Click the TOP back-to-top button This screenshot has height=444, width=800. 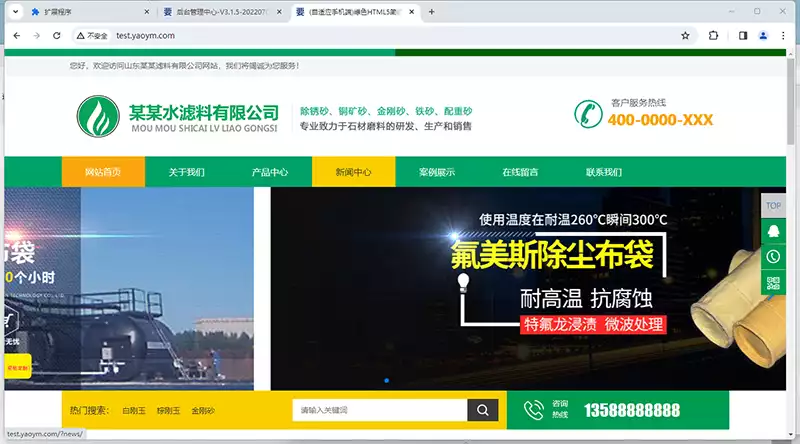(773, 206)
